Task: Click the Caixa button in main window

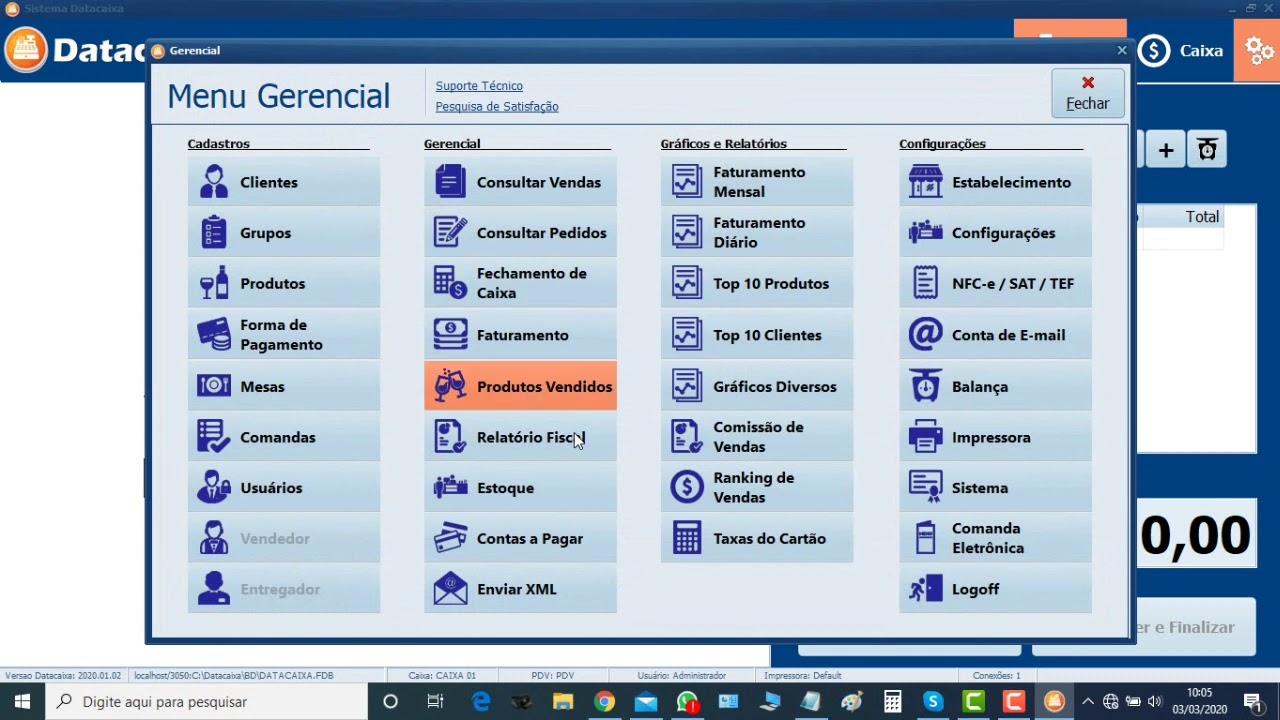Action: point(1182,51)
